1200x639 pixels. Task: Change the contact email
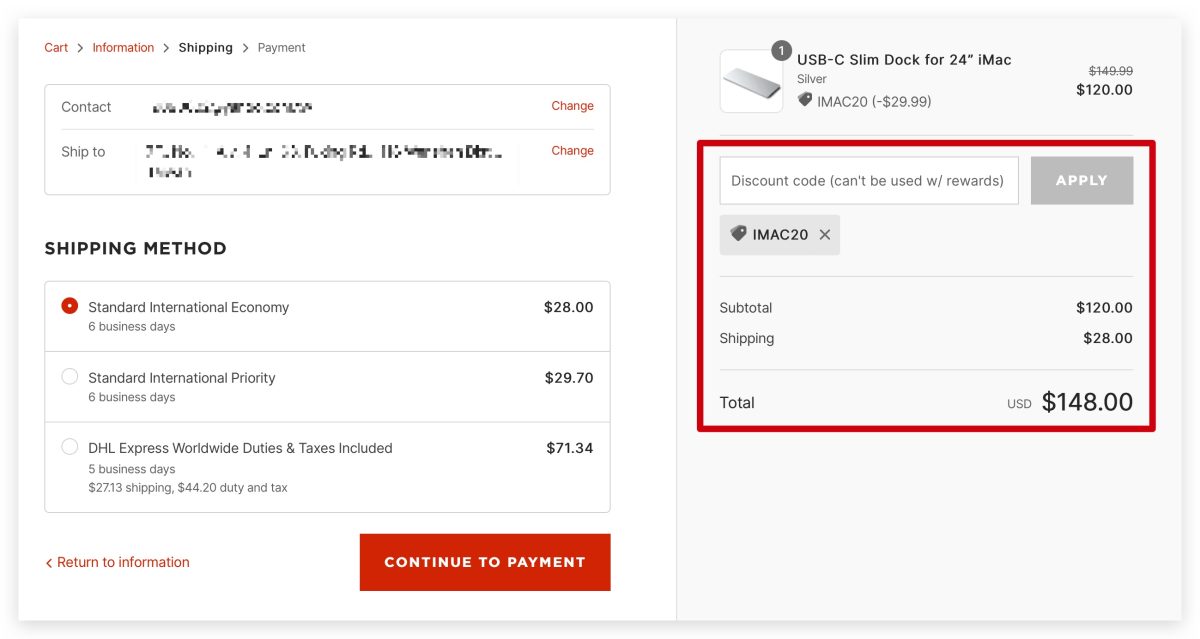point(572,106)
